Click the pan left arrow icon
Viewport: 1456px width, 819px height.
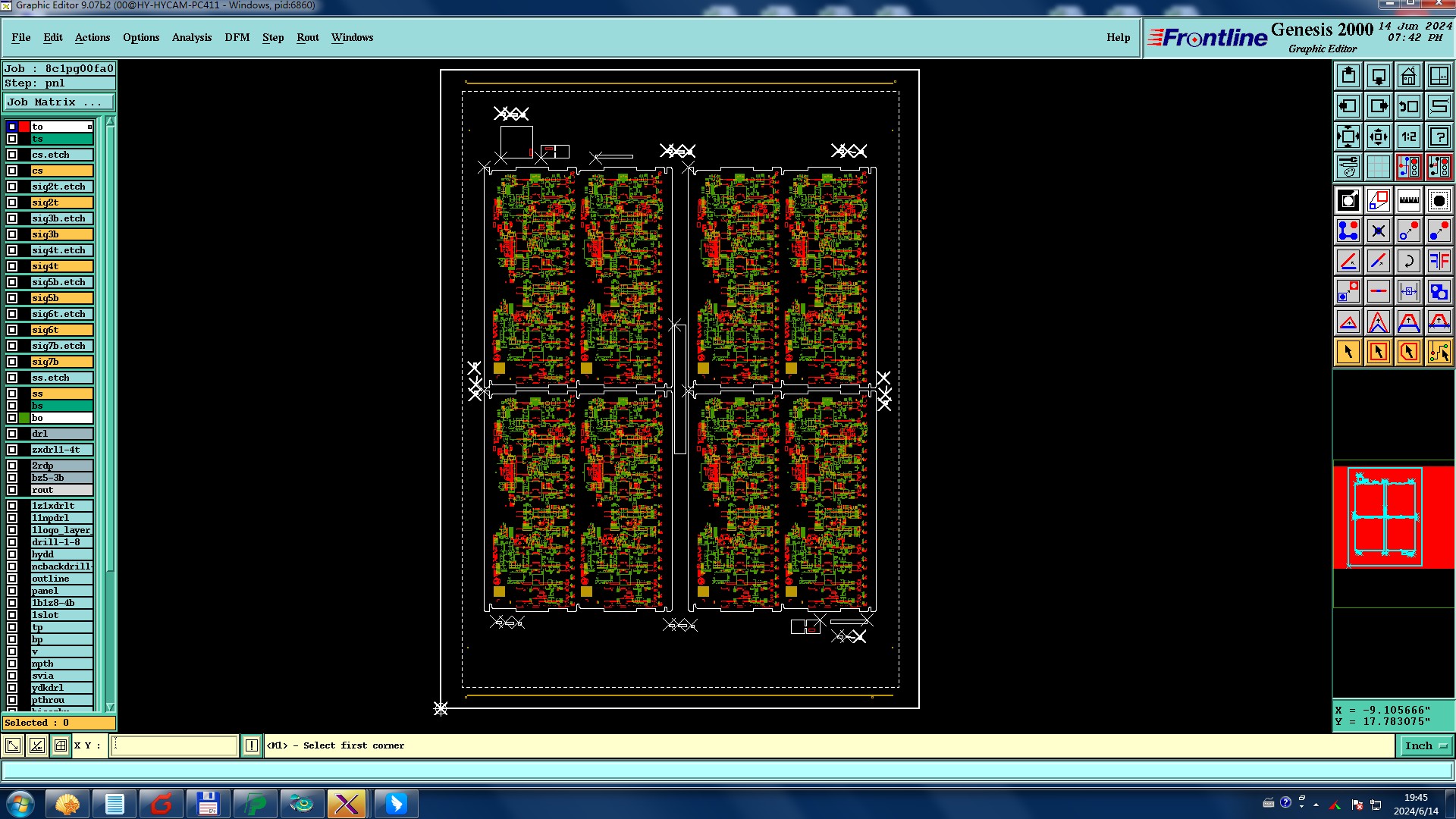tap(1348, 107)
